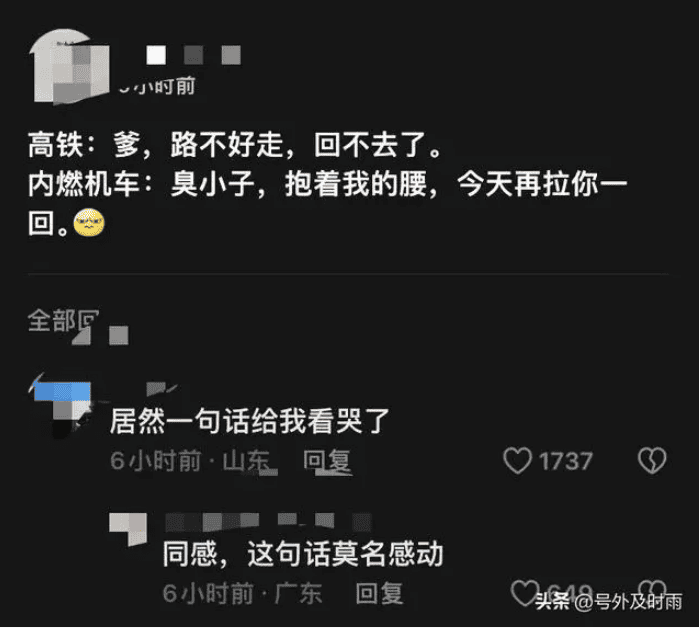Dislike the 山东 comment with broken heart
The image size is (699, 628).
tap(652, 460)
